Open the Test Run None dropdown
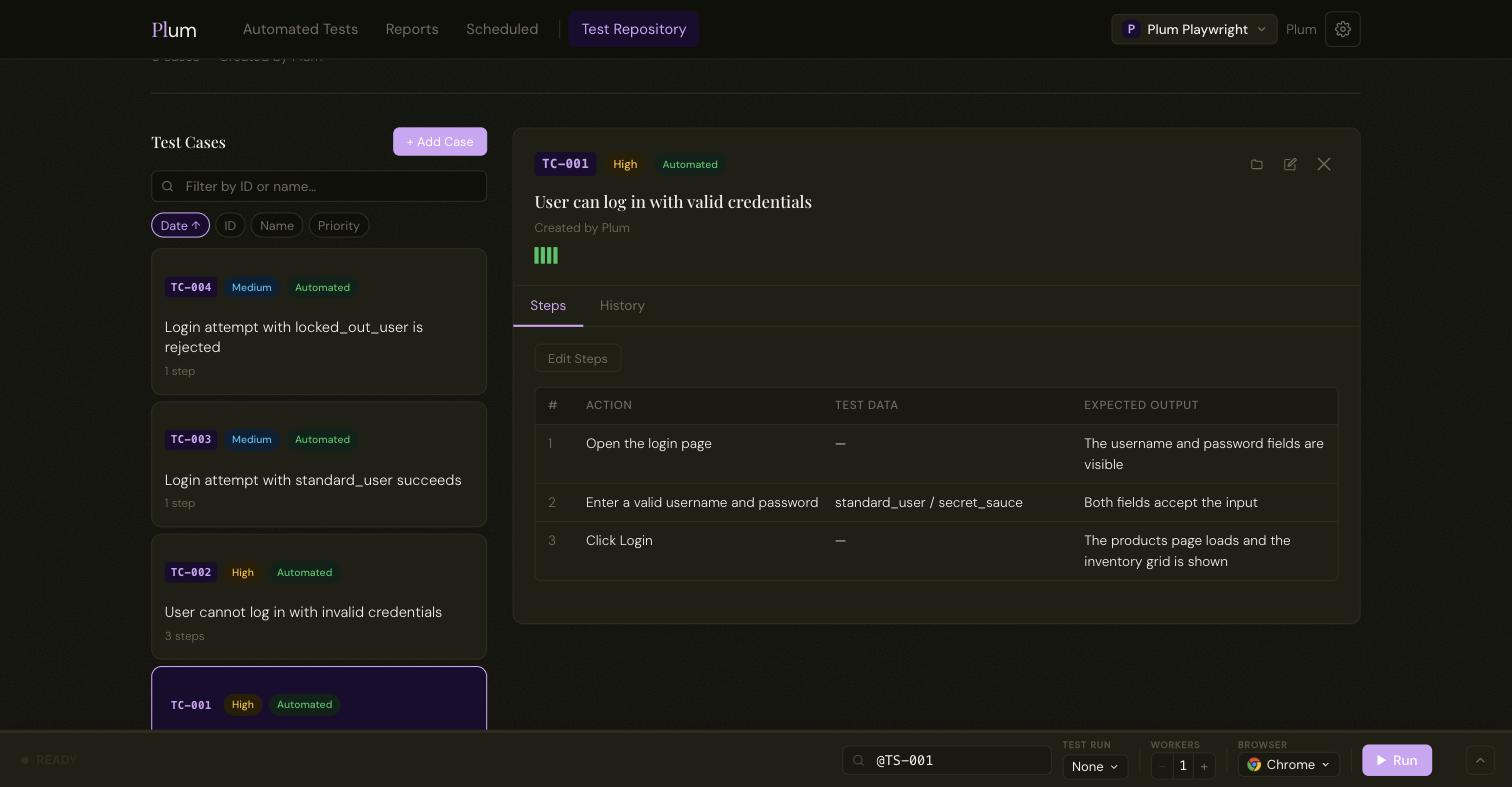Screen dimensions: 1512x787 1095,766
